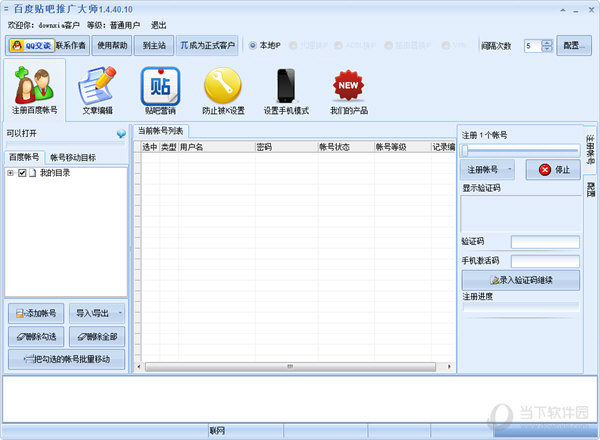Click the 联系作者 button
The width and height of the screenshot is (600, 440).
(x=71, y=46)
